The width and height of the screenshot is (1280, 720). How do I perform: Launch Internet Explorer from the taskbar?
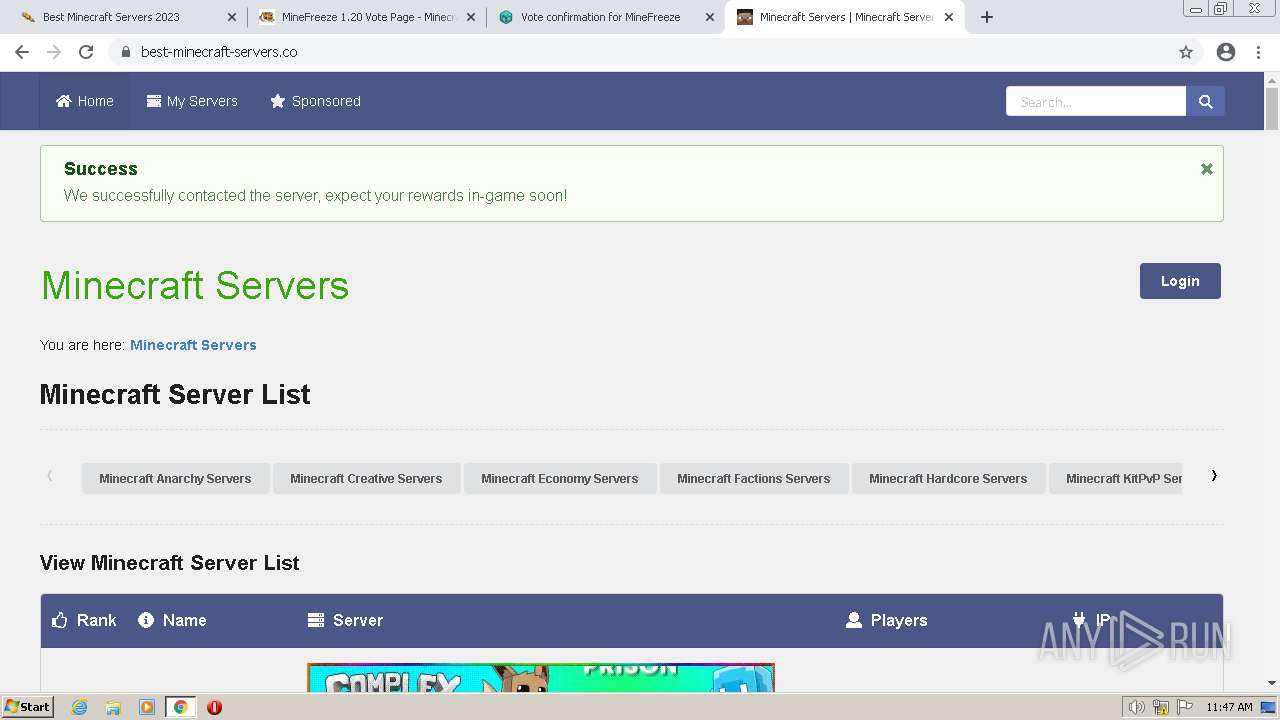click(x=80, y=707)
